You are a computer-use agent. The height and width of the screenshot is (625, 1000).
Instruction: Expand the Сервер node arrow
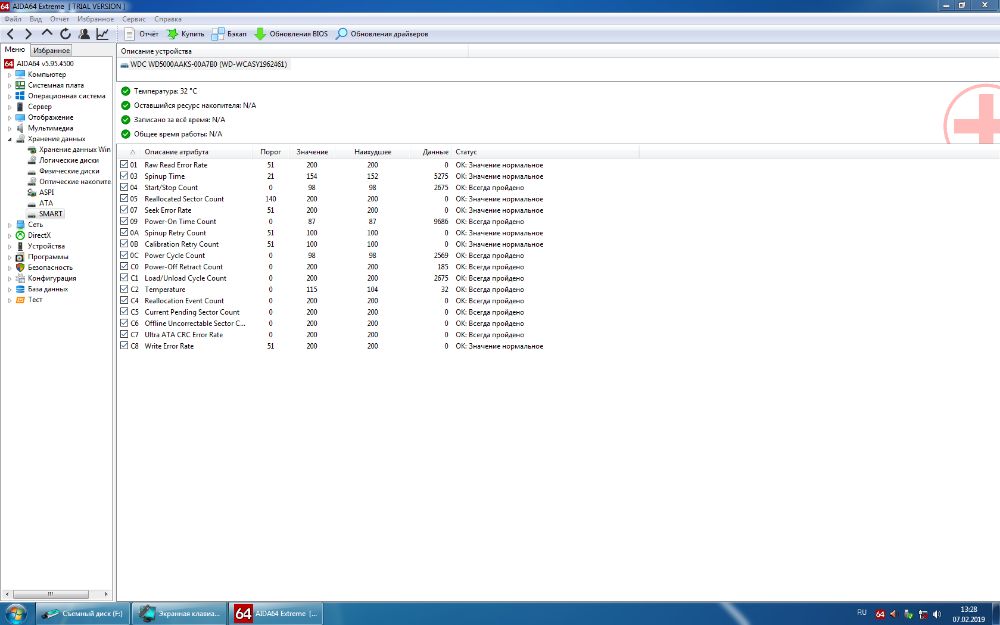coord(10,107)
